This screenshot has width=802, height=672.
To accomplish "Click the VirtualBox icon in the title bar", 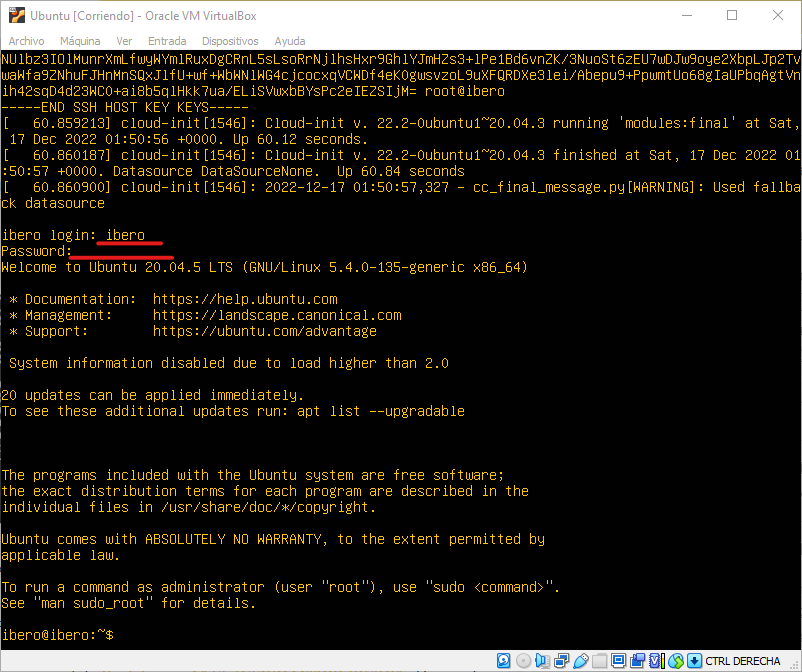I will (x=16, y=15).
